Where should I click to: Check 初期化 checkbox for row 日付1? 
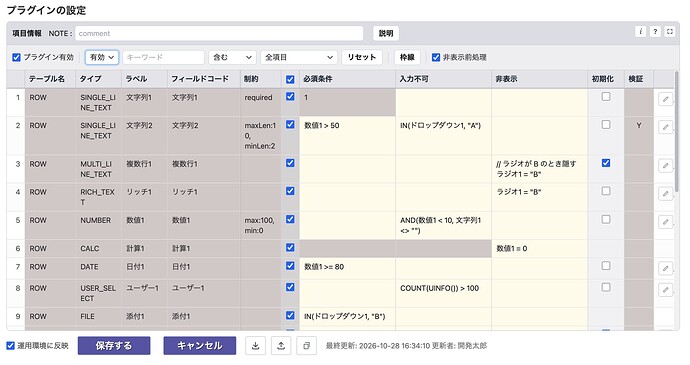pyautogui.click(x=606, y=265)
